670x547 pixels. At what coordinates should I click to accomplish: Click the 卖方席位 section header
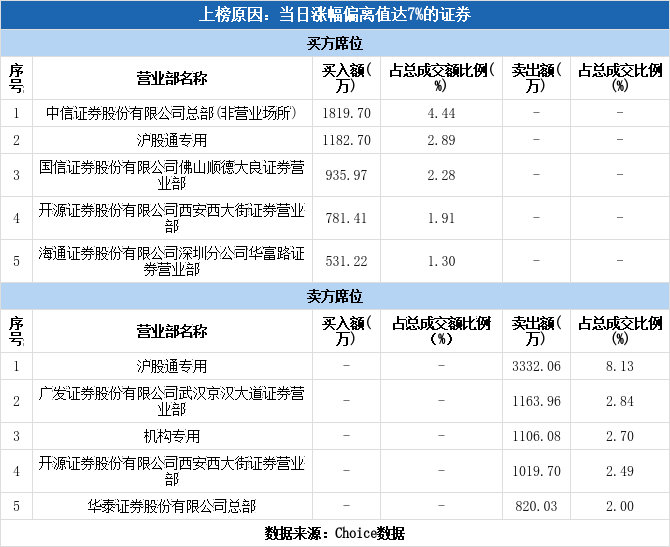[335, 296]
